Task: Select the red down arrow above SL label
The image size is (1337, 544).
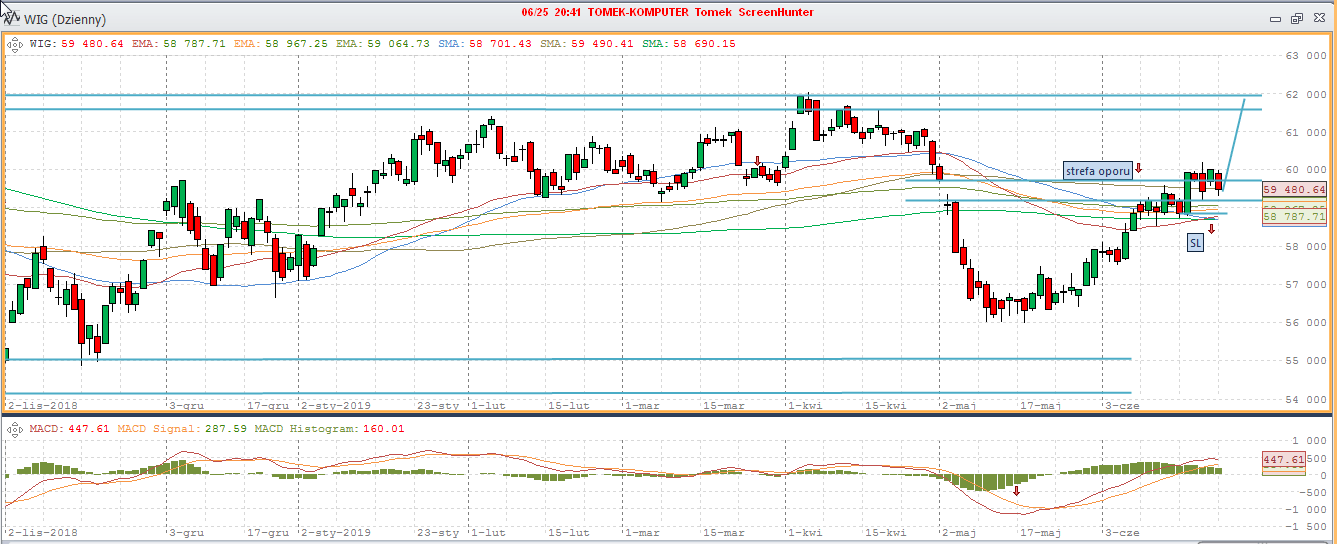Action: [x=1211, y=229]
